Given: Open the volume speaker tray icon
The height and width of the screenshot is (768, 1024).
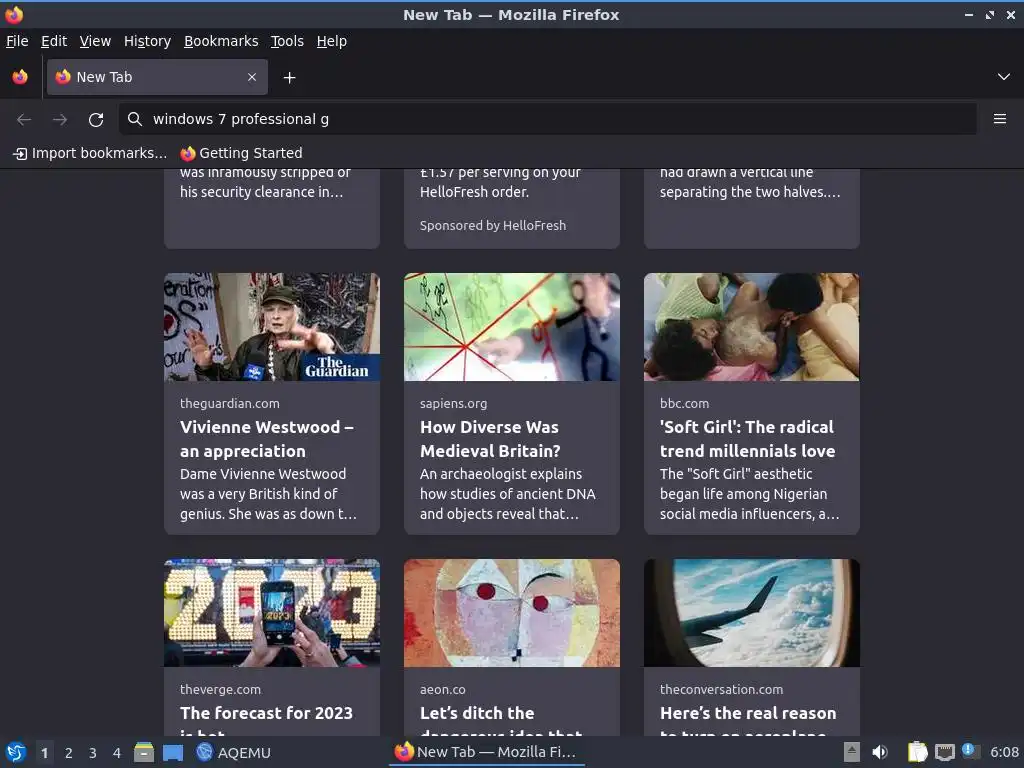Looking at the screenshot, I should (880, 752).
